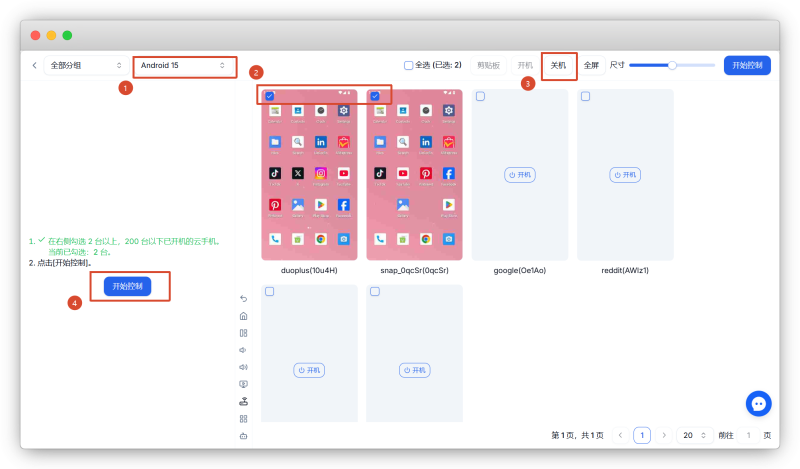Click the back chevron beside 全部分组
The image size is (800, 469).
[x=34, y=65]
